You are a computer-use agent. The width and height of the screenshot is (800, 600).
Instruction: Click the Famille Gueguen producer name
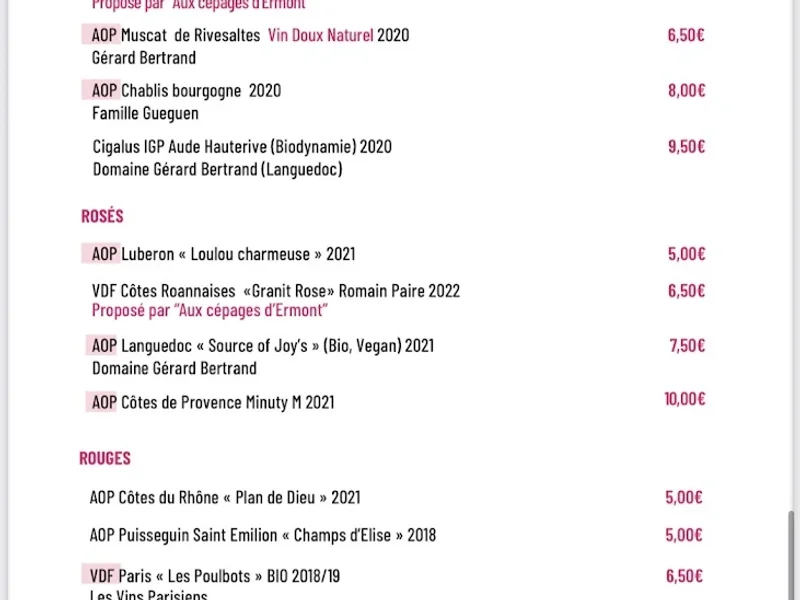(145, 113)
